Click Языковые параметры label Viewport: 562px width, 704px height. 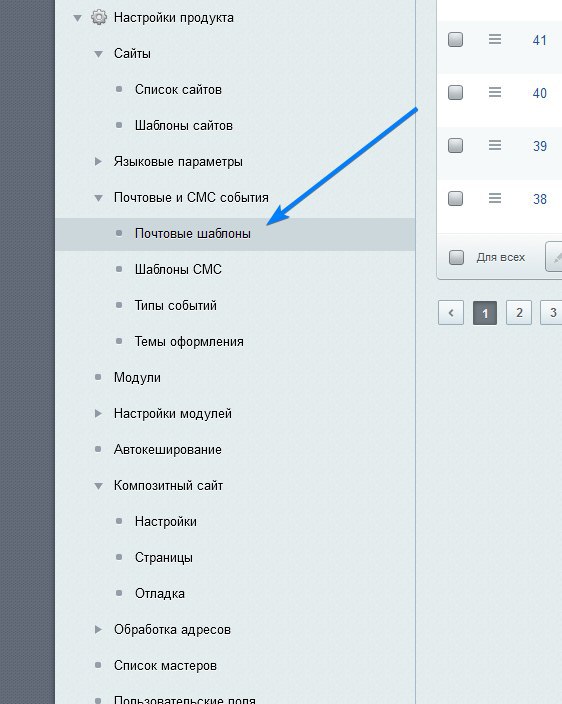point(178,161)
